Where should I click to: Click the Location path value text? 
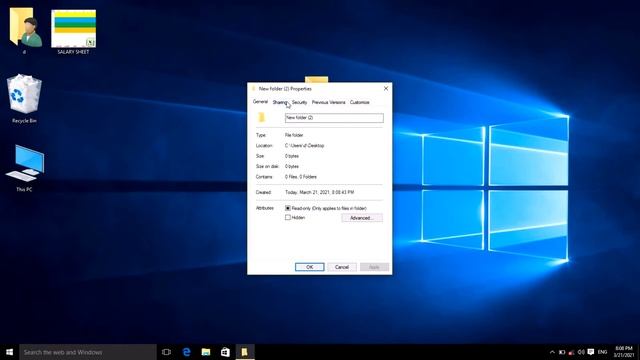coord(304,146)
